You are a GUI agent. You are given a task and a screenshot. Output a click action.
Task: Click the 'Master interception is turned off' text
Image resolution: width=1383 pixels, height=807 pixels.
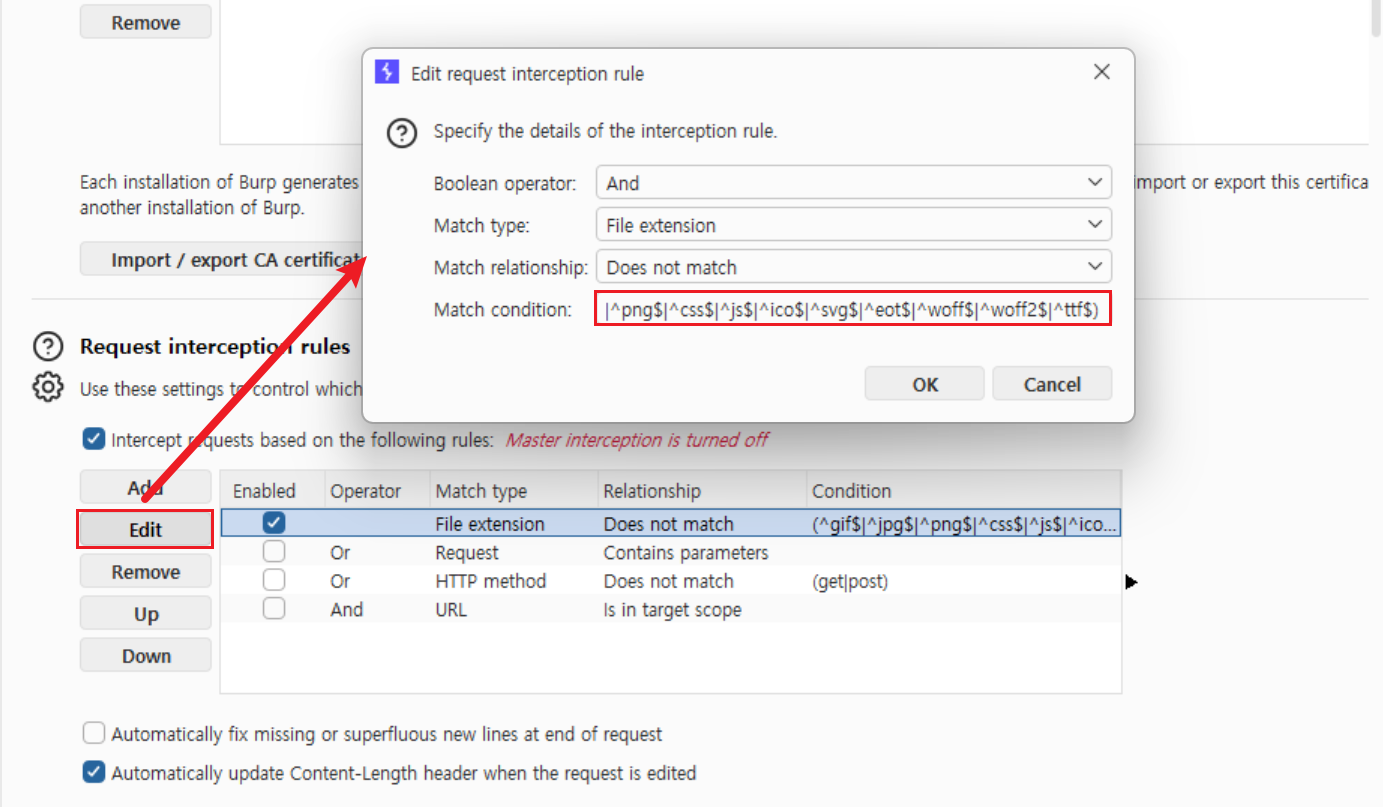(637, 440)
